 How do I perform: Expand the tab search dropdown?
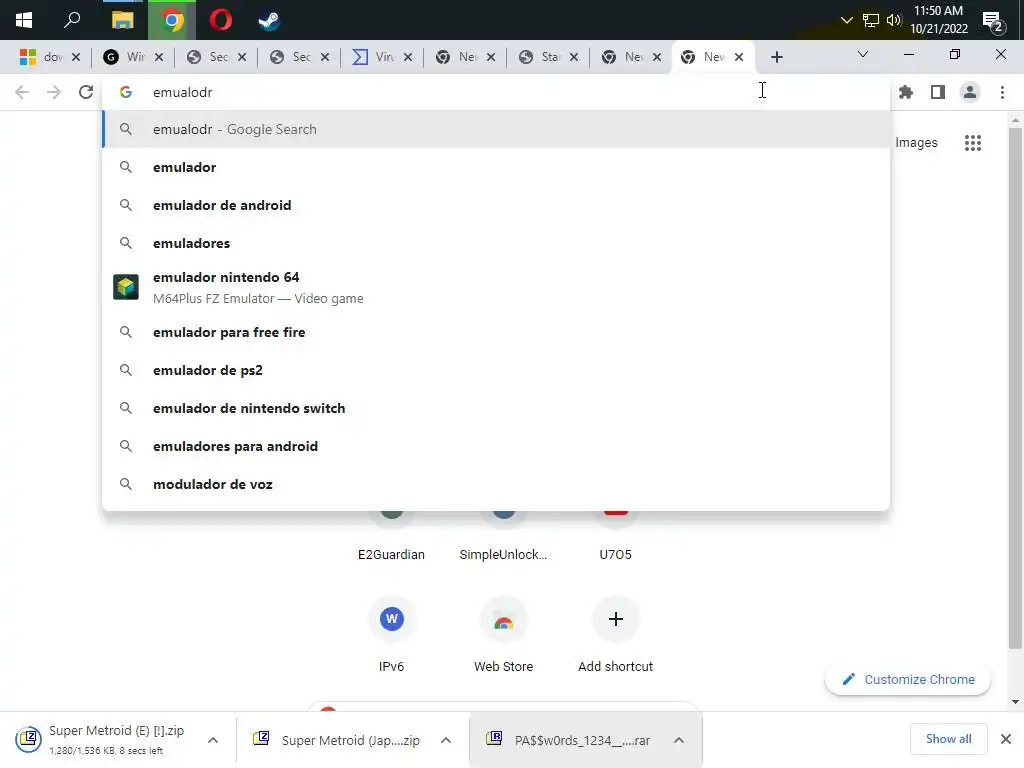863,54
